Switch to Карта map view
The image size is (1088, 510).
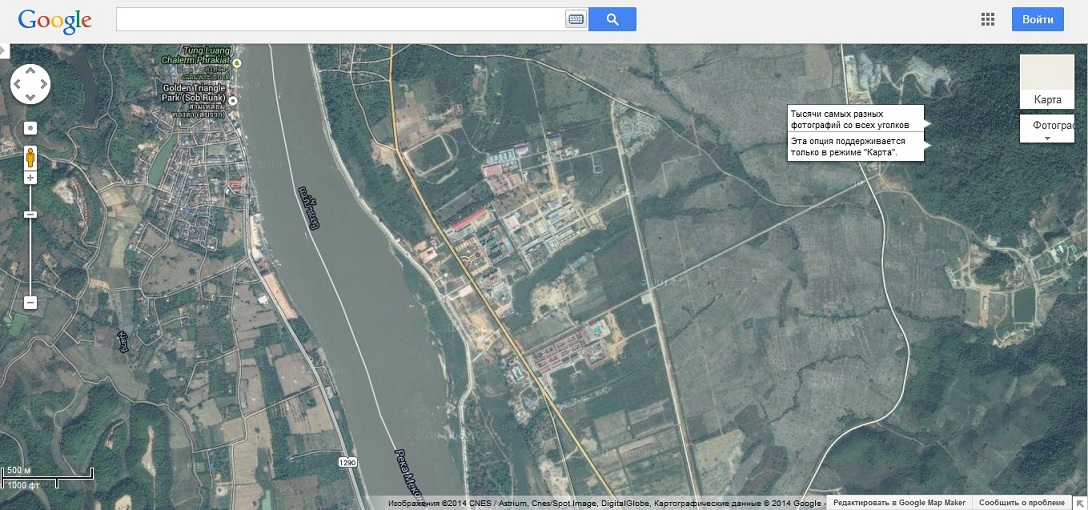click(1047, 82)
